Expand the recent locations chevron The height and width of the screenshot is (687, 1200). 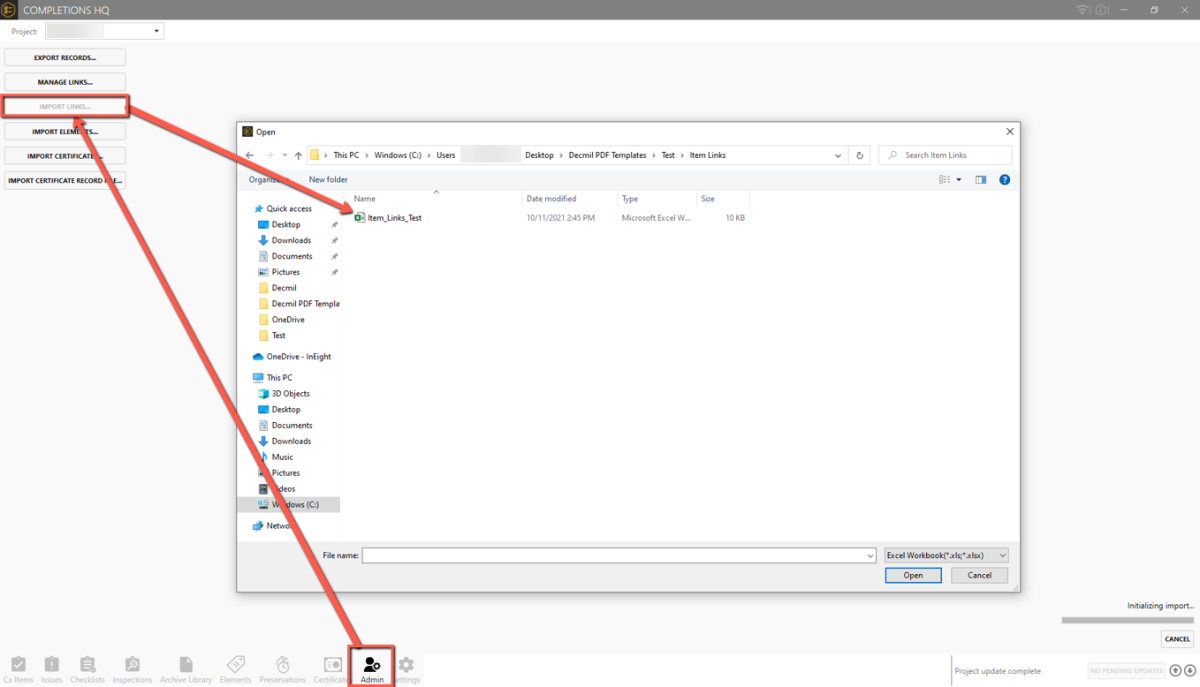pos(285,156)
